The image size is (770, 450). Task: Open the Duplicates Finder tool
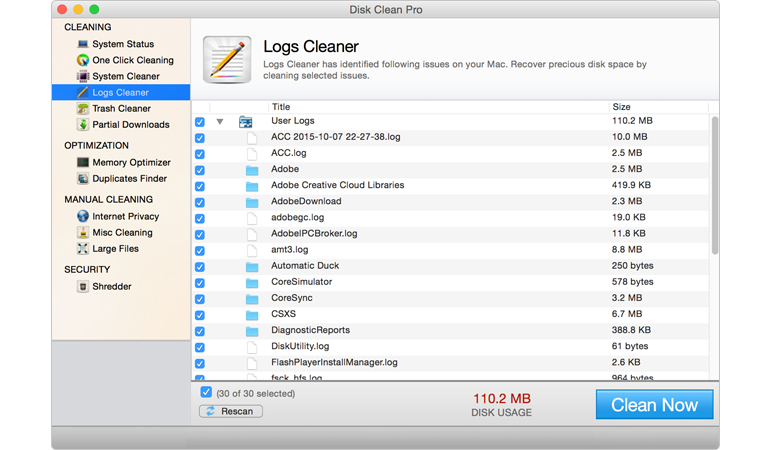pos(129,179)
